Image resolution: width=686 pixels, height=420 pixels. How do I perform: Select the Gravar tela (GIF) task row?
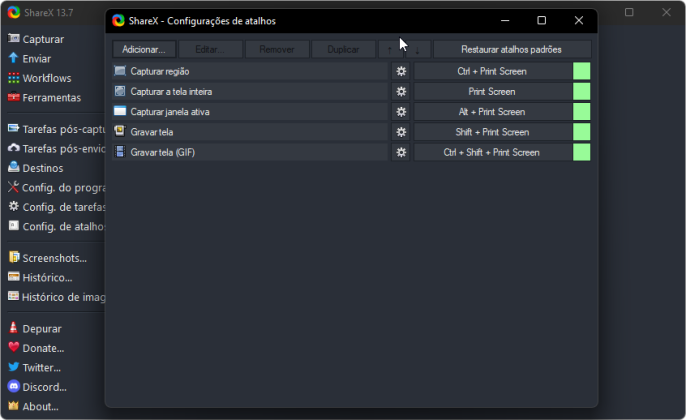click(x=250, y=152)
